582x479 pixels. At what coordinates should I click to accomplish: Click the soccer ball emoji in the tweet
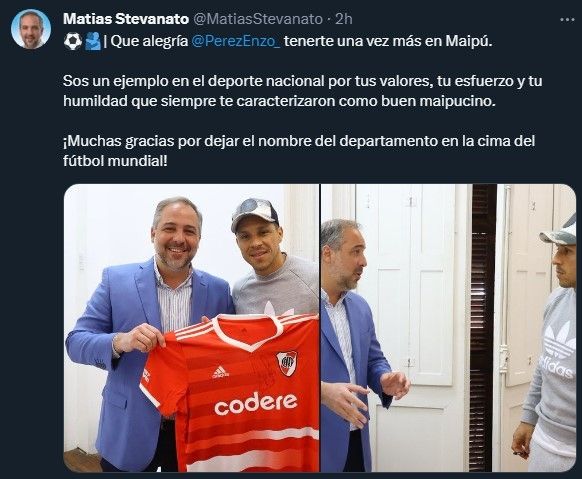pos(73,41)
